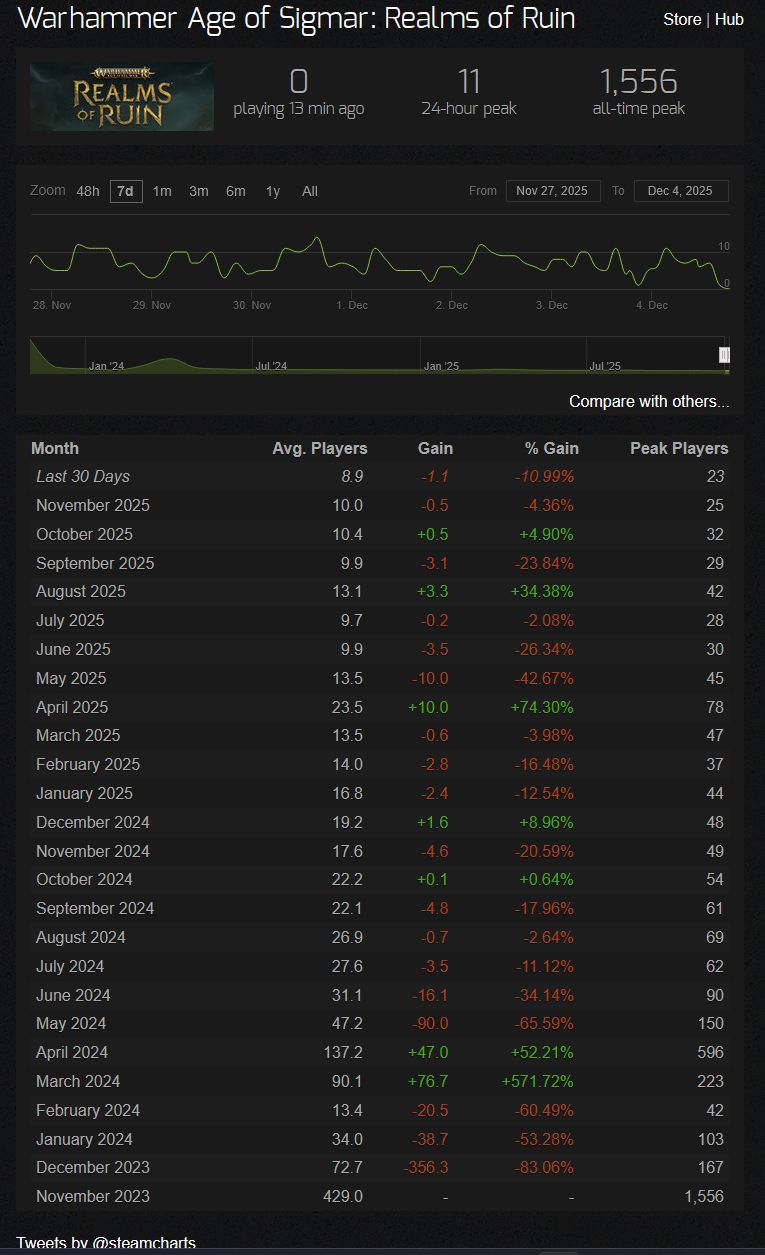Image resolution: width=765 pixels, height=1255 pixels.
Task: Click the Realms of Ruin game thumbnail
Action: pos(121,97)
